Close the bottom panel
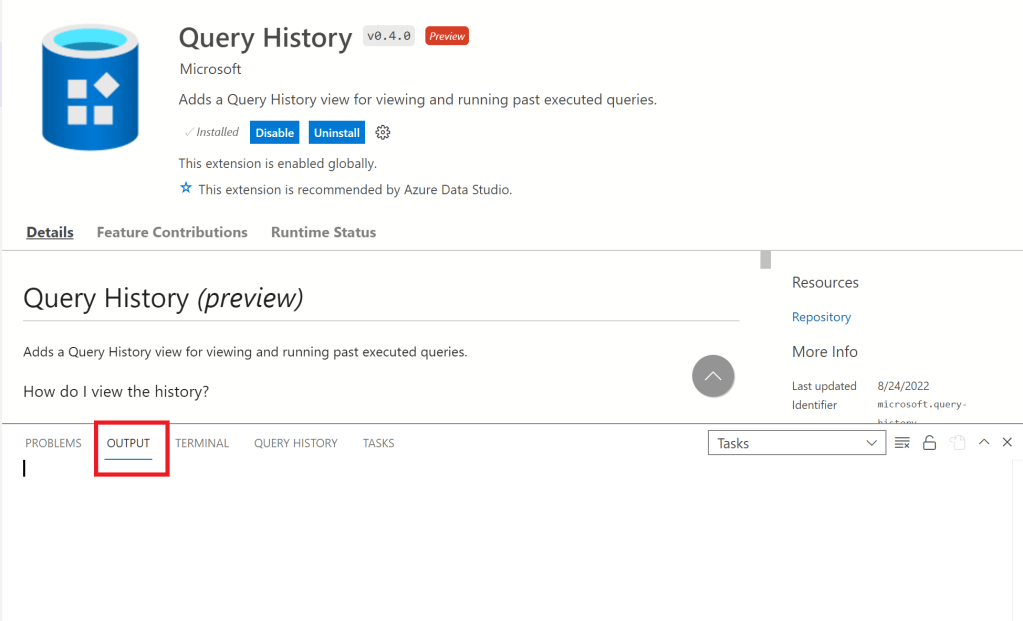 coord(1007,442)
